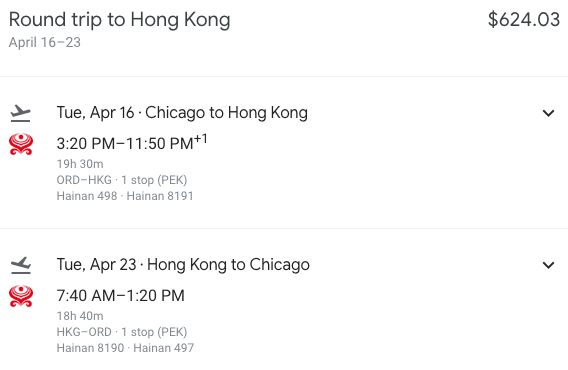Click Hainan 8190 · Hainan 497 flight numbers

pos(125,348)
